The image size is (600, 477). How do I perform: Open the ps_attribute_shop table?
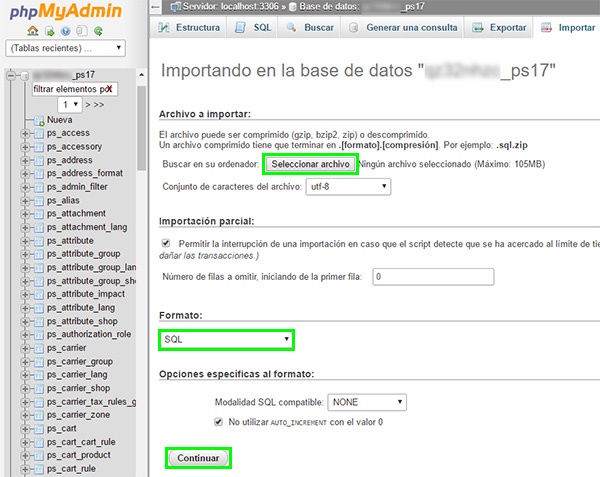click(x=82, y=321)
